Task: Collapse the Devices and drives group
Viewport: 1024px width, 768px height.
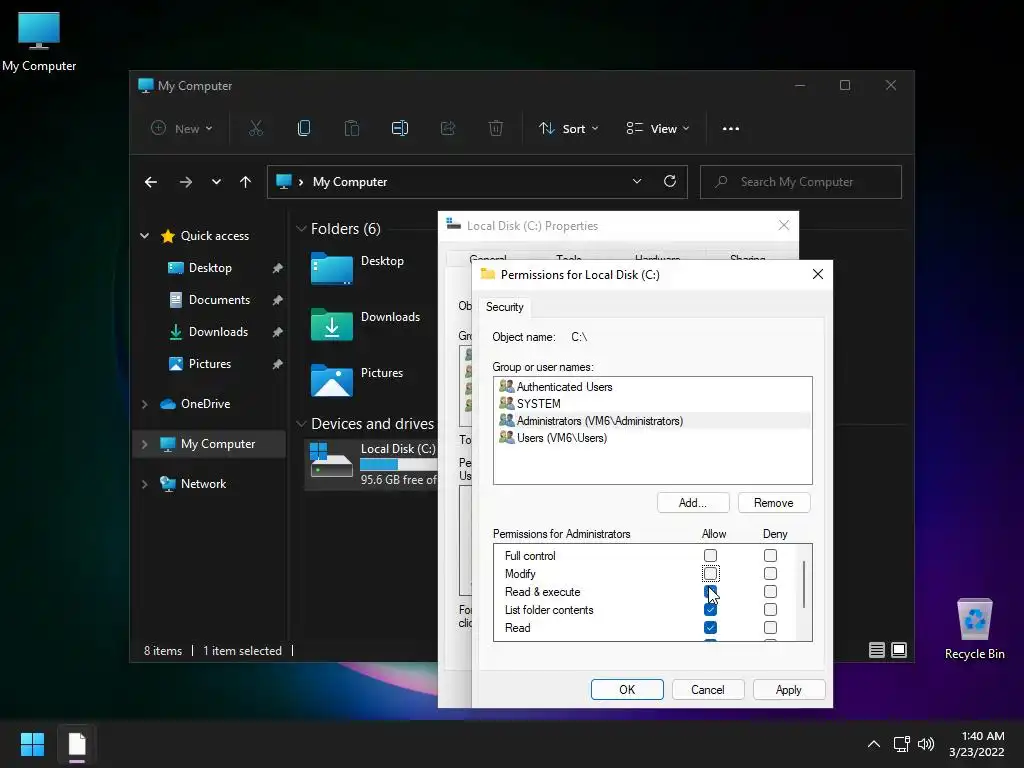Action: point(301,424)
